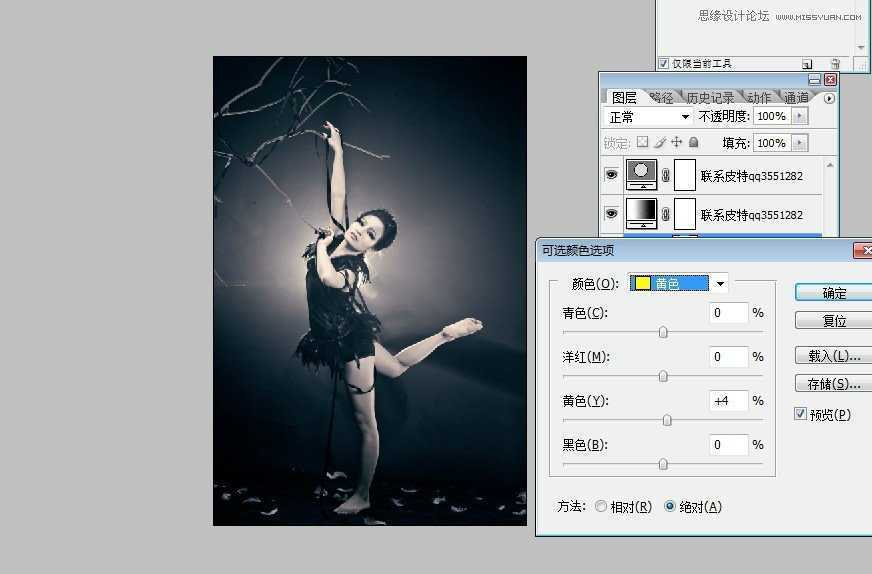The width and height of the screenshot is (872, 574).
Task: Hide the layer with the circular adjustment thumbnail
Action: coord(611,175)
